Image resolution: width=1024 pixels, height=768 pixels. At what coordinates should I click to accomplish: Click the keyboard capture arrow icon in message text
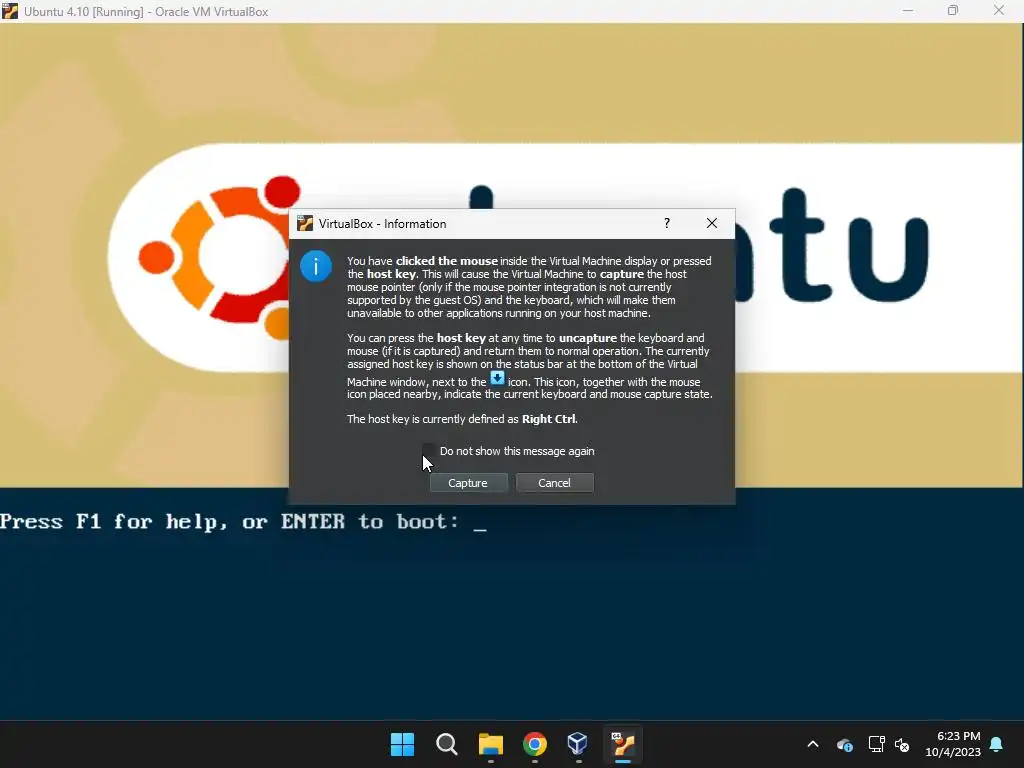497,378
